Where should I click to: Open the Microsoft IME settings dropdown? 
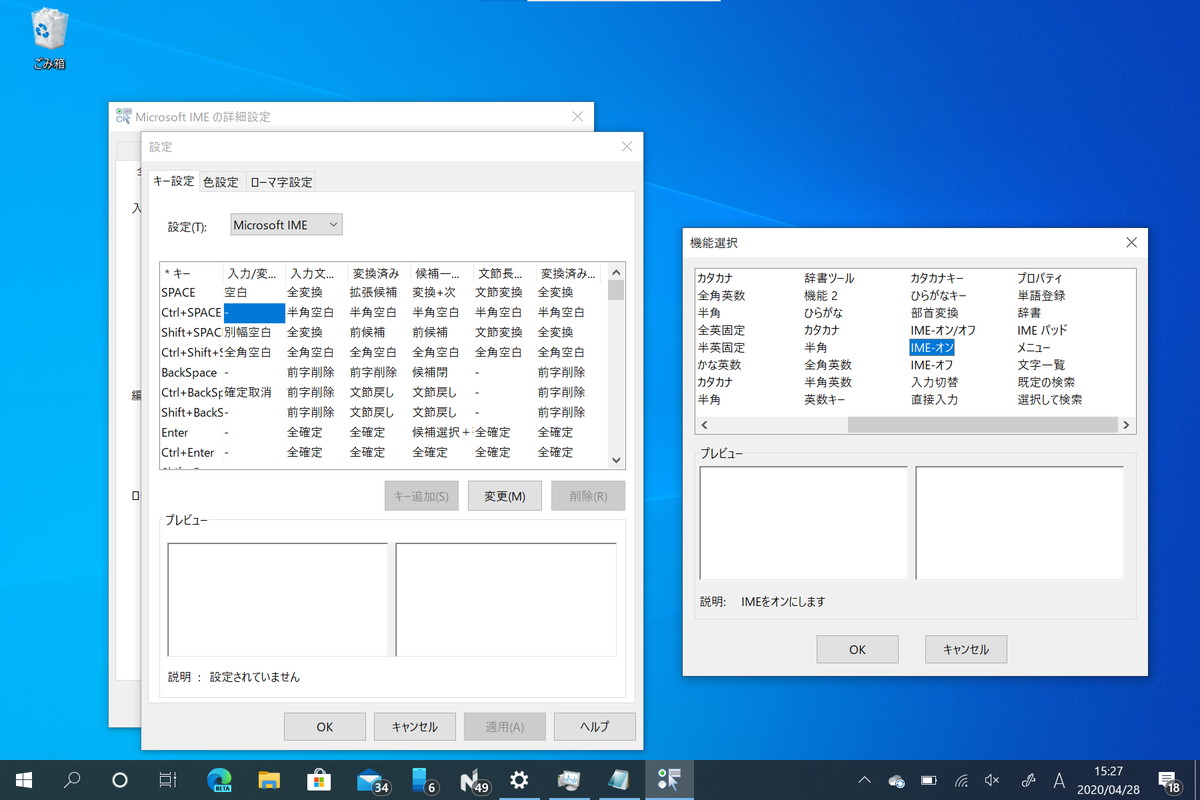(285, 224)
